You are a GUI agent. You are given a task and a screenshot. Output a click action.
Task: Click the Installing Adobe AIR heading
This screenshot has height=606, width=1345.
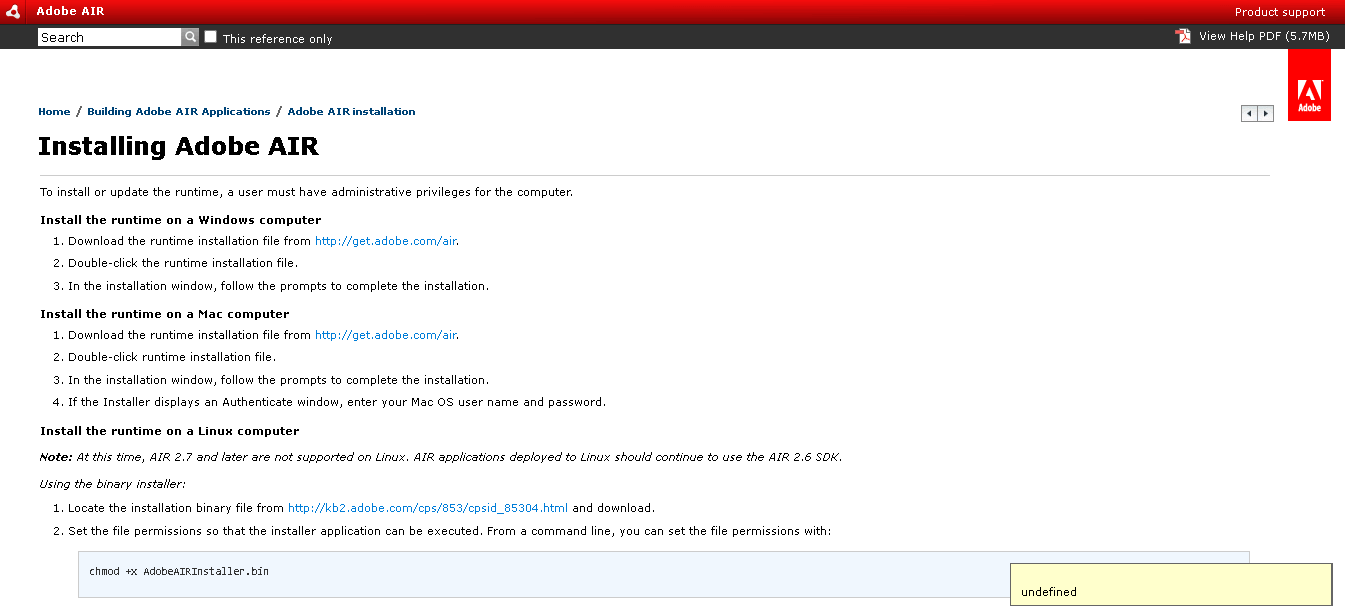(x=178, y=146)
